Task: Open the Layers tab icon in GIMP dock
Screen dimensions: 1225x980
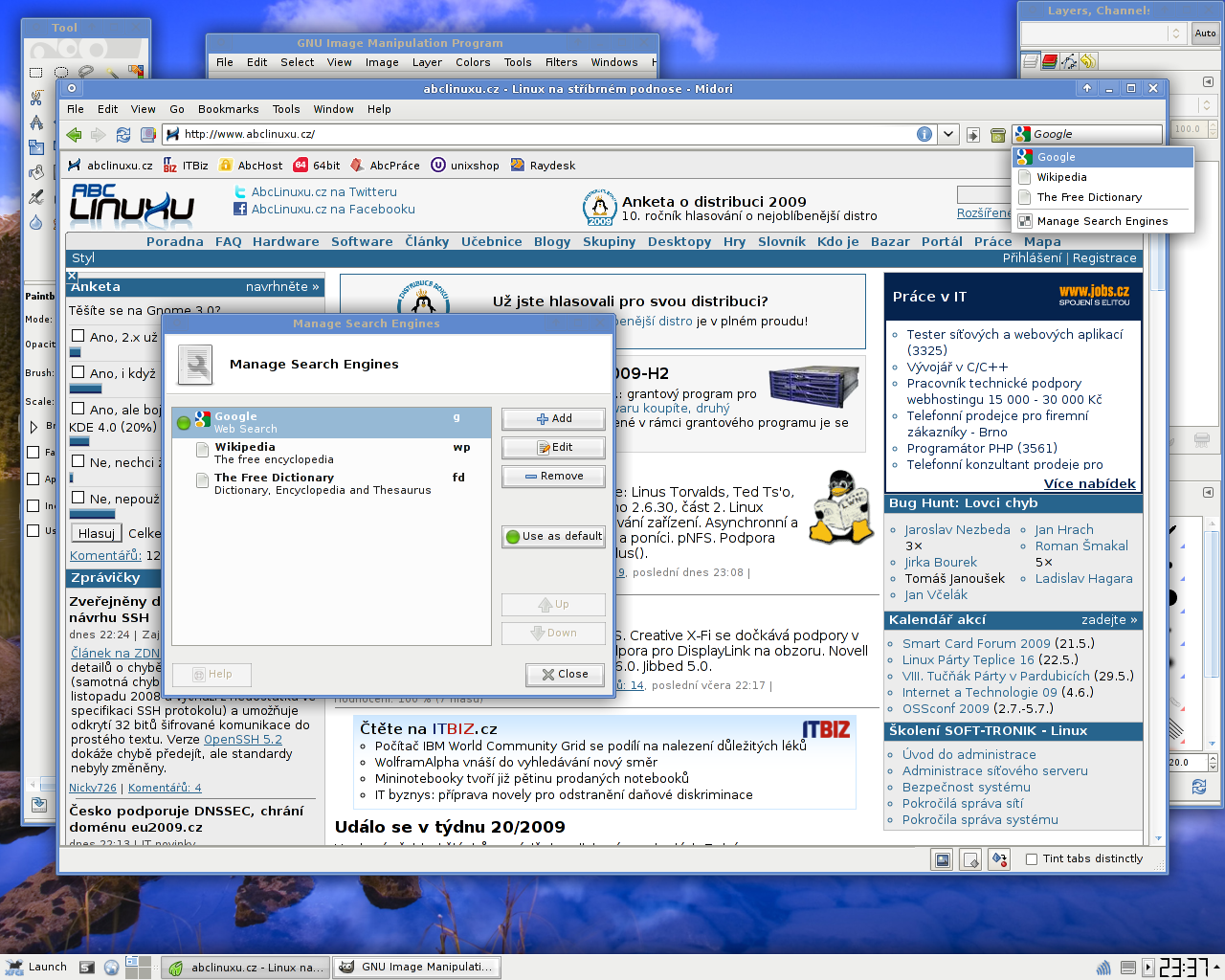Action: tap(1031, 61)
